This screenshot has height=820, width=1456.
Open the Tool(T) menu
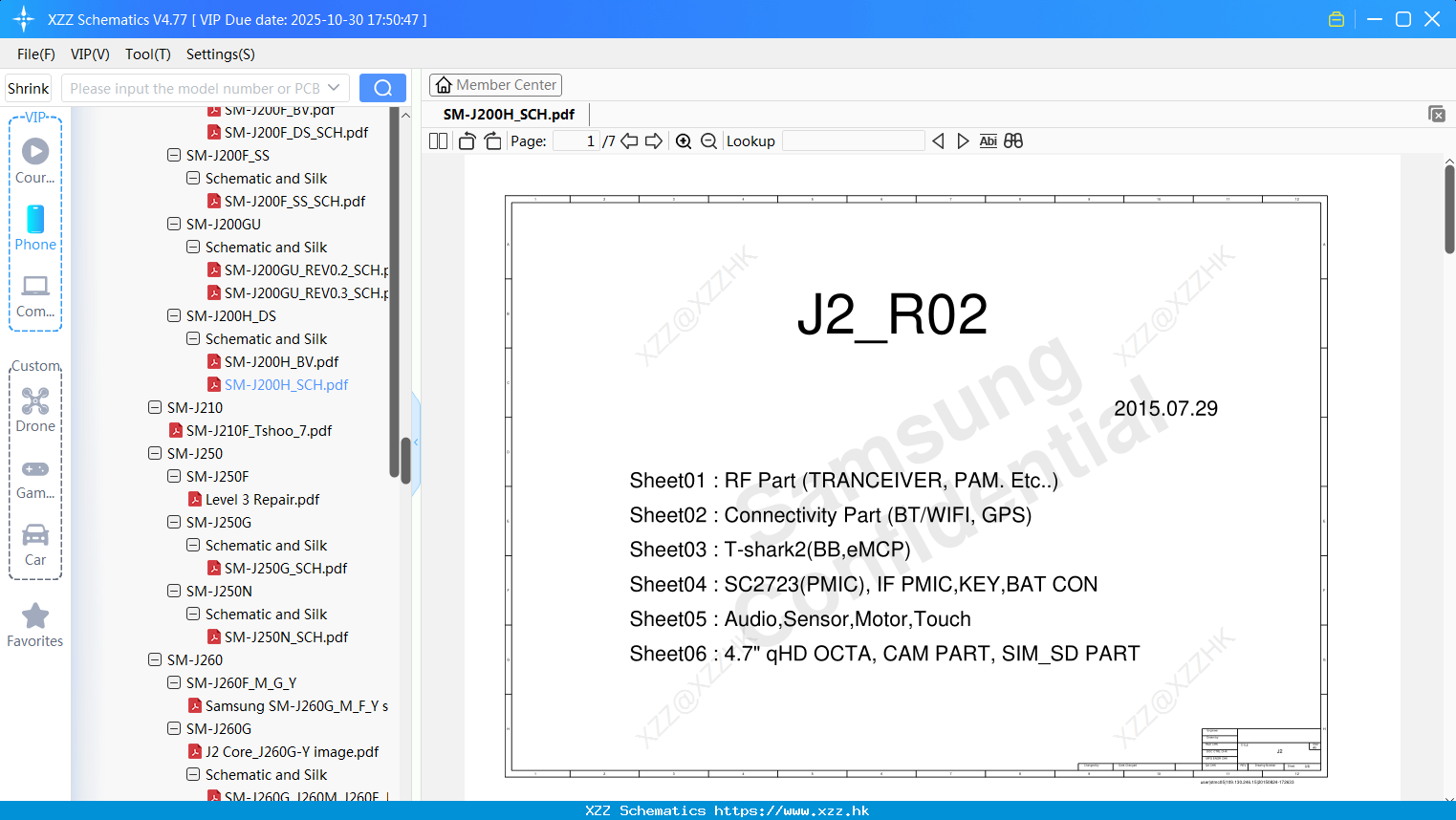[148, 54]
